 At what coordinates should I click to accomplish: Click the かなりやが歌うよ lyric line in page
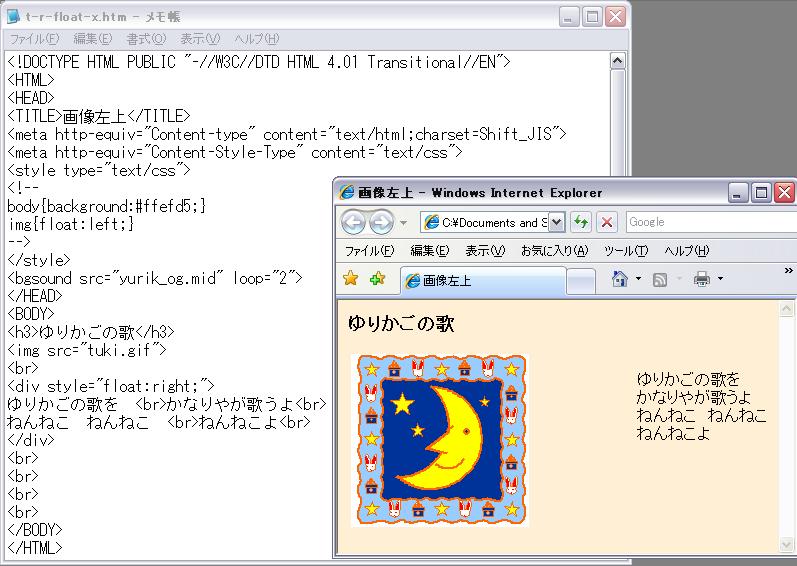(x=693, y=397)
